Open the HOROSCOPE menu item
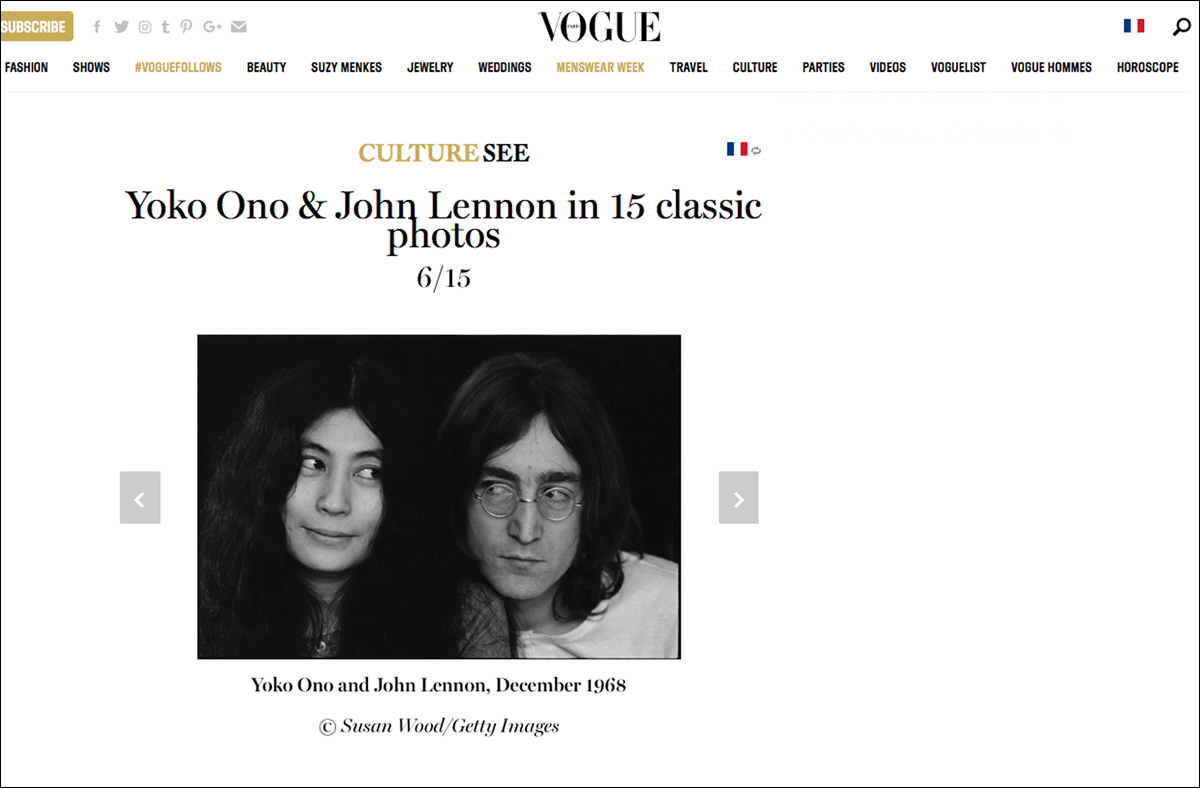 coord(1148,67)
